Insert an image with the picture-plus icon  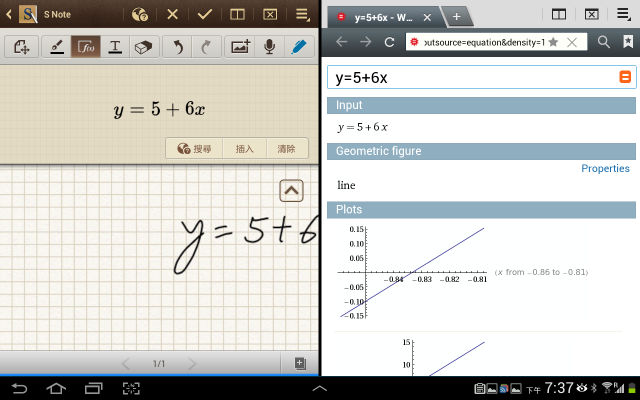tap(240, 47)
